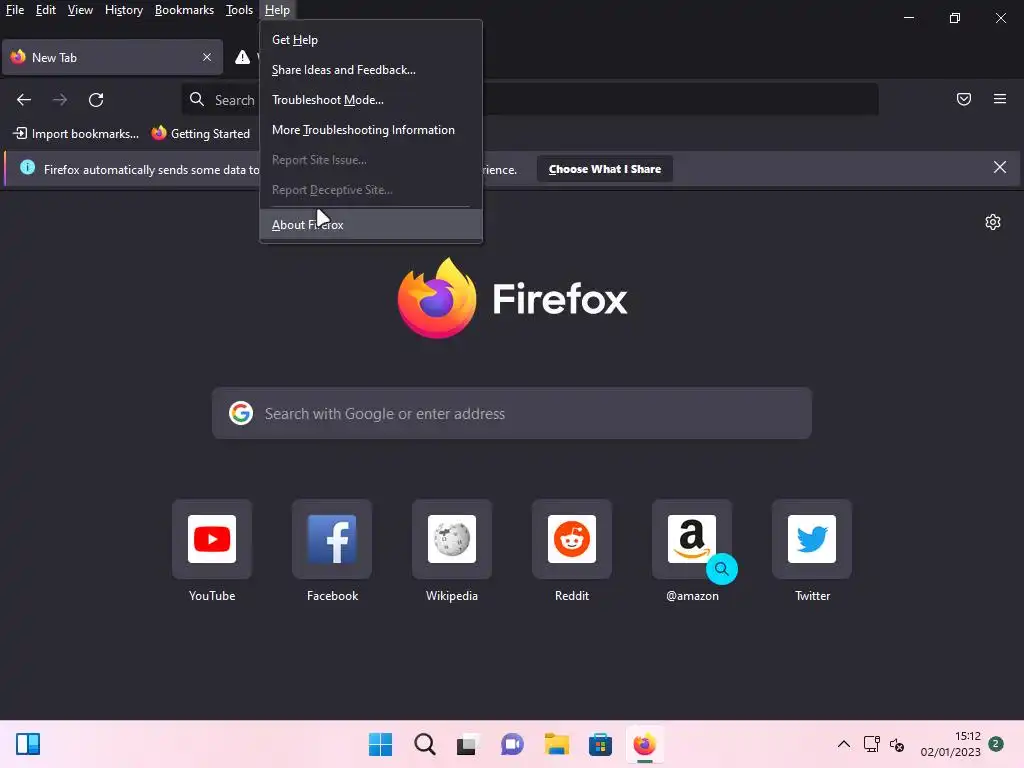
Task: Open the File menu
Action: click(x=15, y=10)
